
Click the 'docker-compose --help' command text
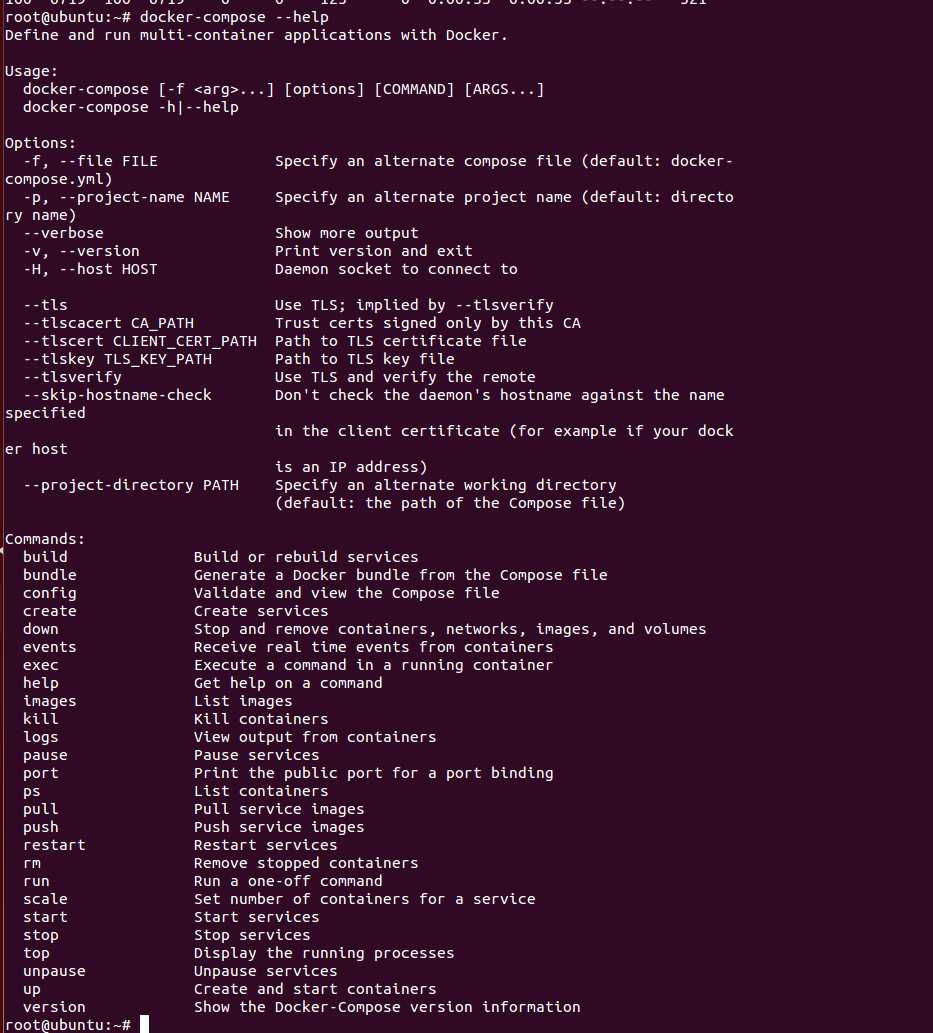point(234,17)
